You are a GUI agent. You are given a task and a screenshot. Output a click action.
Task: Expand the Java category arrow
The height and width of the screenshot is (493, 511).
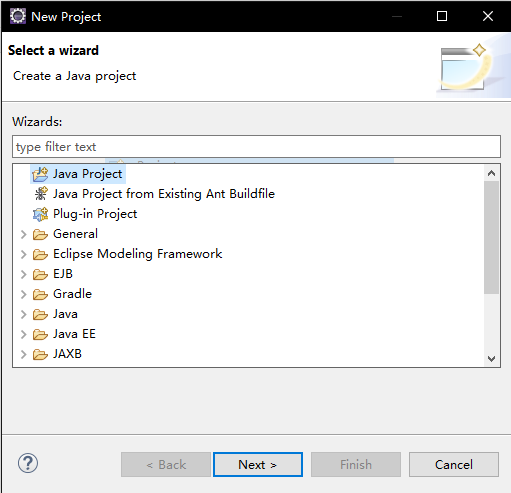point(23,314)
